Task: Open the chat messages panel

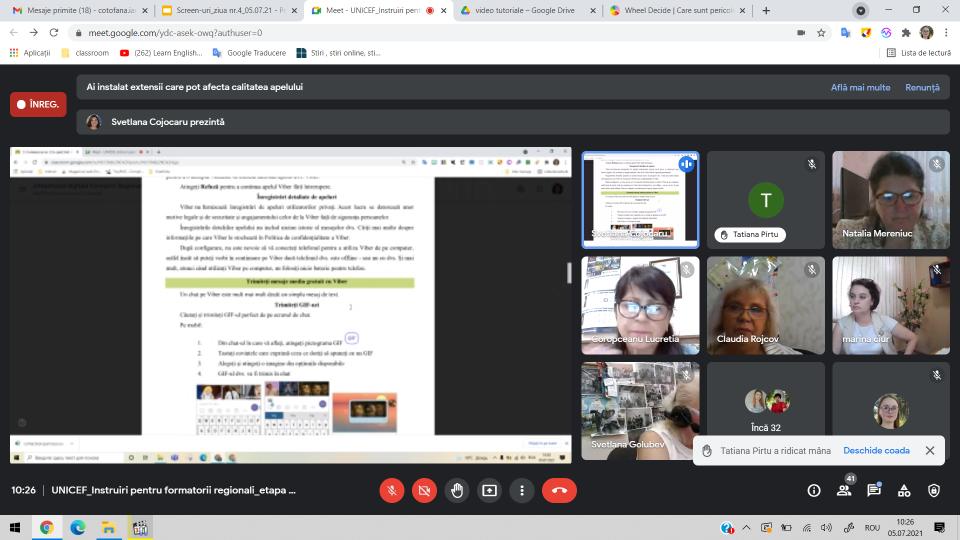Action: 874,490
